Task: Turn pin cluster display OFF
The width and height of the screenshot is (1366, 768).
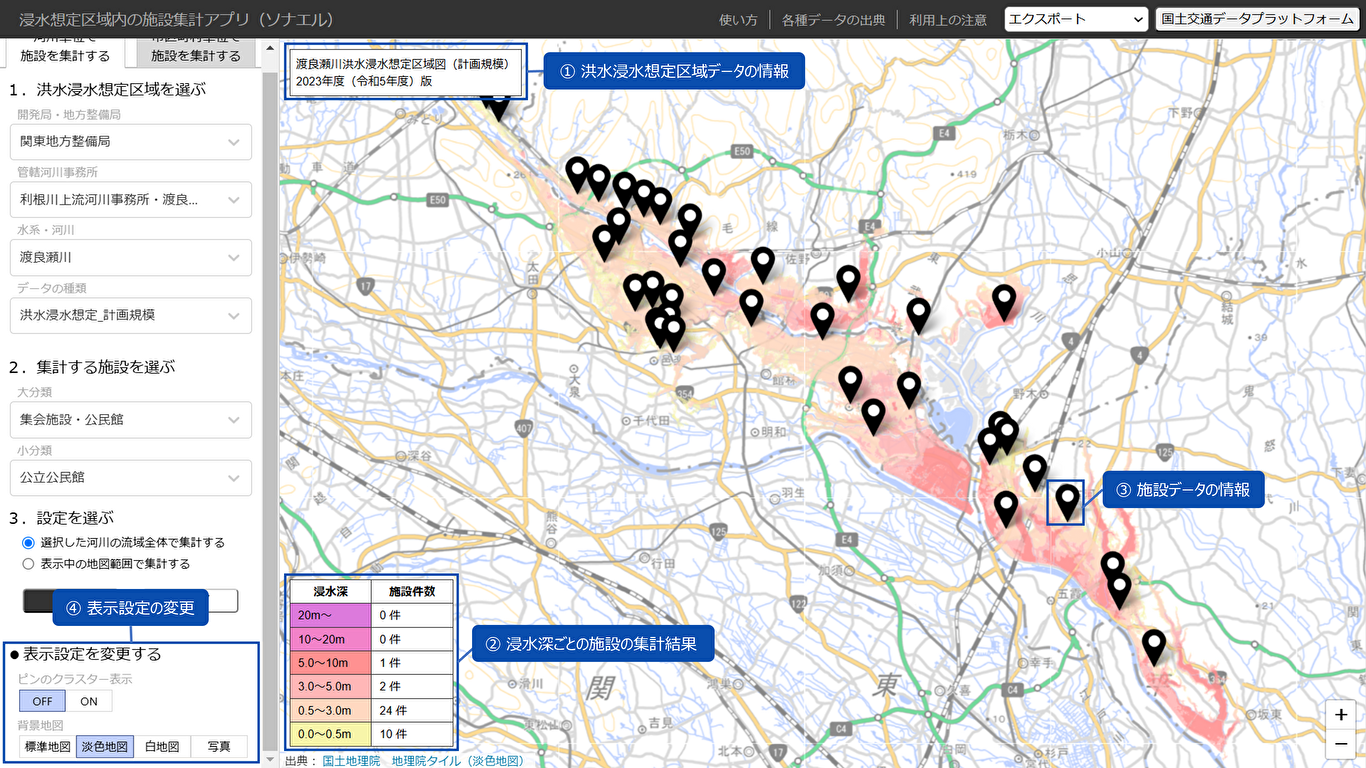Action: 42,701
